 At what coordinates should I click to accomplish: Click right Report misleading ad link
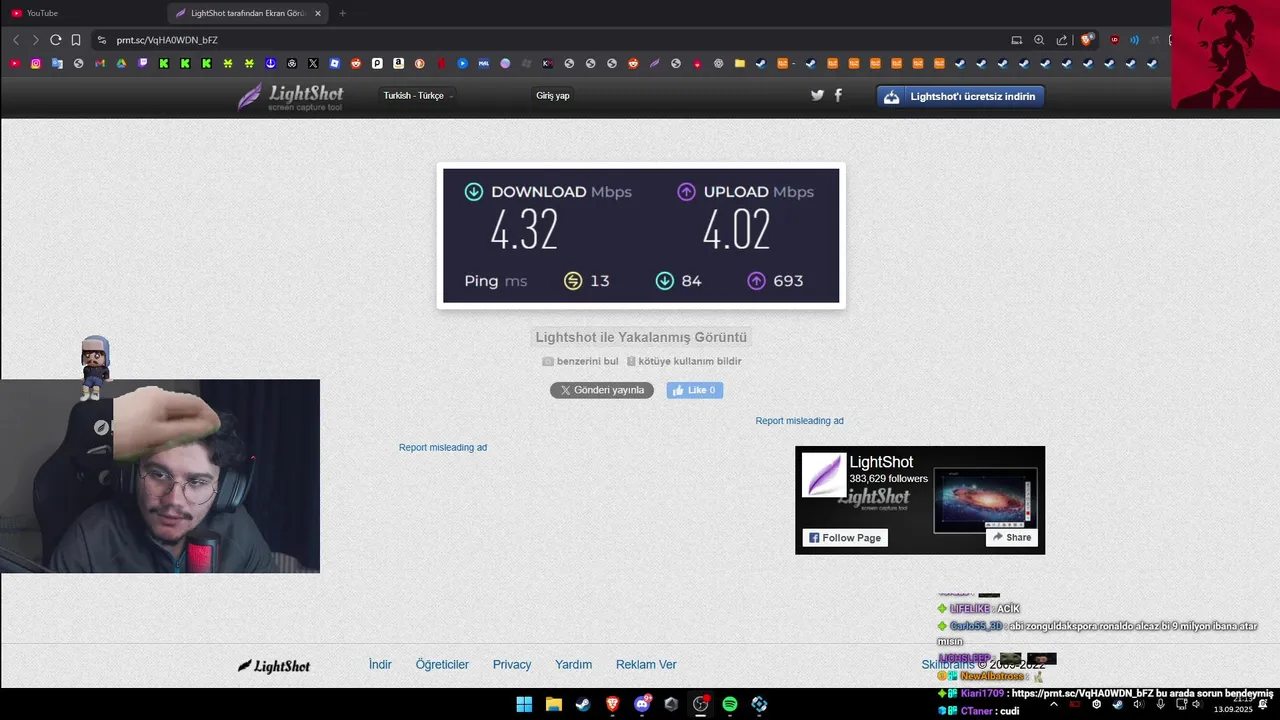(x=800, y=421)
